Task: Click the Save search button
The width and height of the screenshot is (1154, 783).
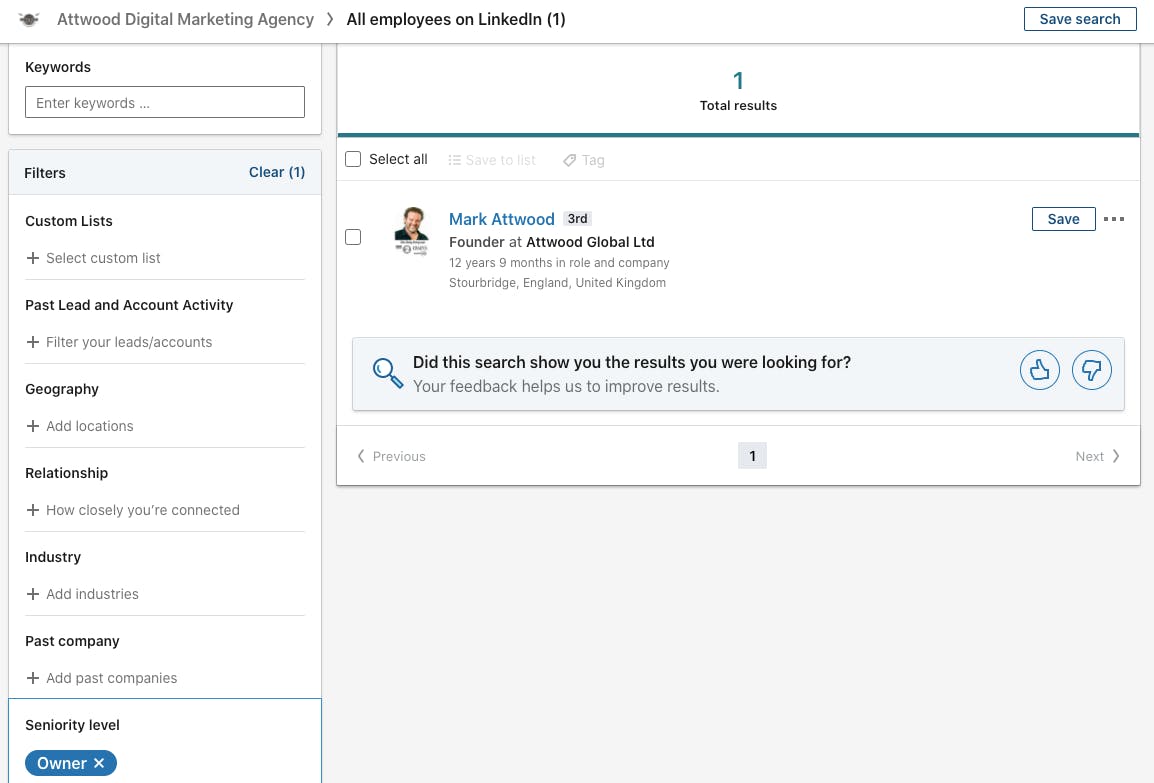Action: 1080,19
